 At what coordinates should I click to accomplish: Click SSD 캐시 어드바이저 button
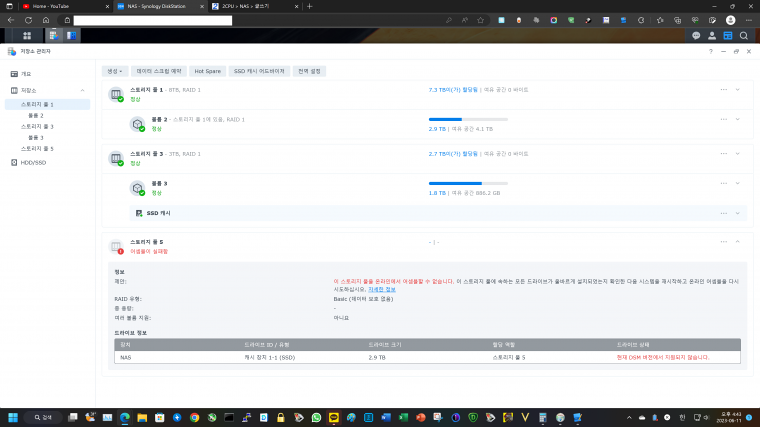point(259,71)
